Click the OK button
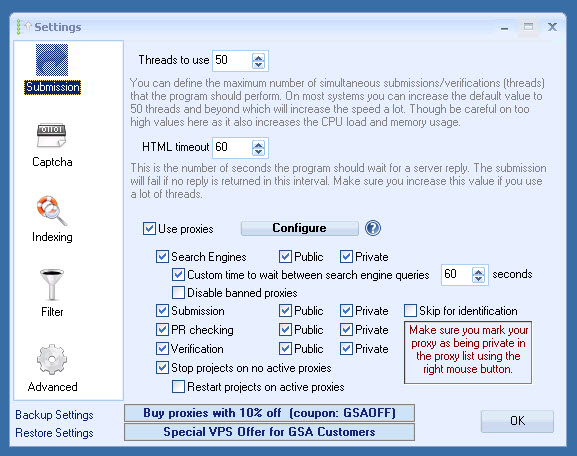The height and width of the screenshot is (456, 577). coord(517,421)
